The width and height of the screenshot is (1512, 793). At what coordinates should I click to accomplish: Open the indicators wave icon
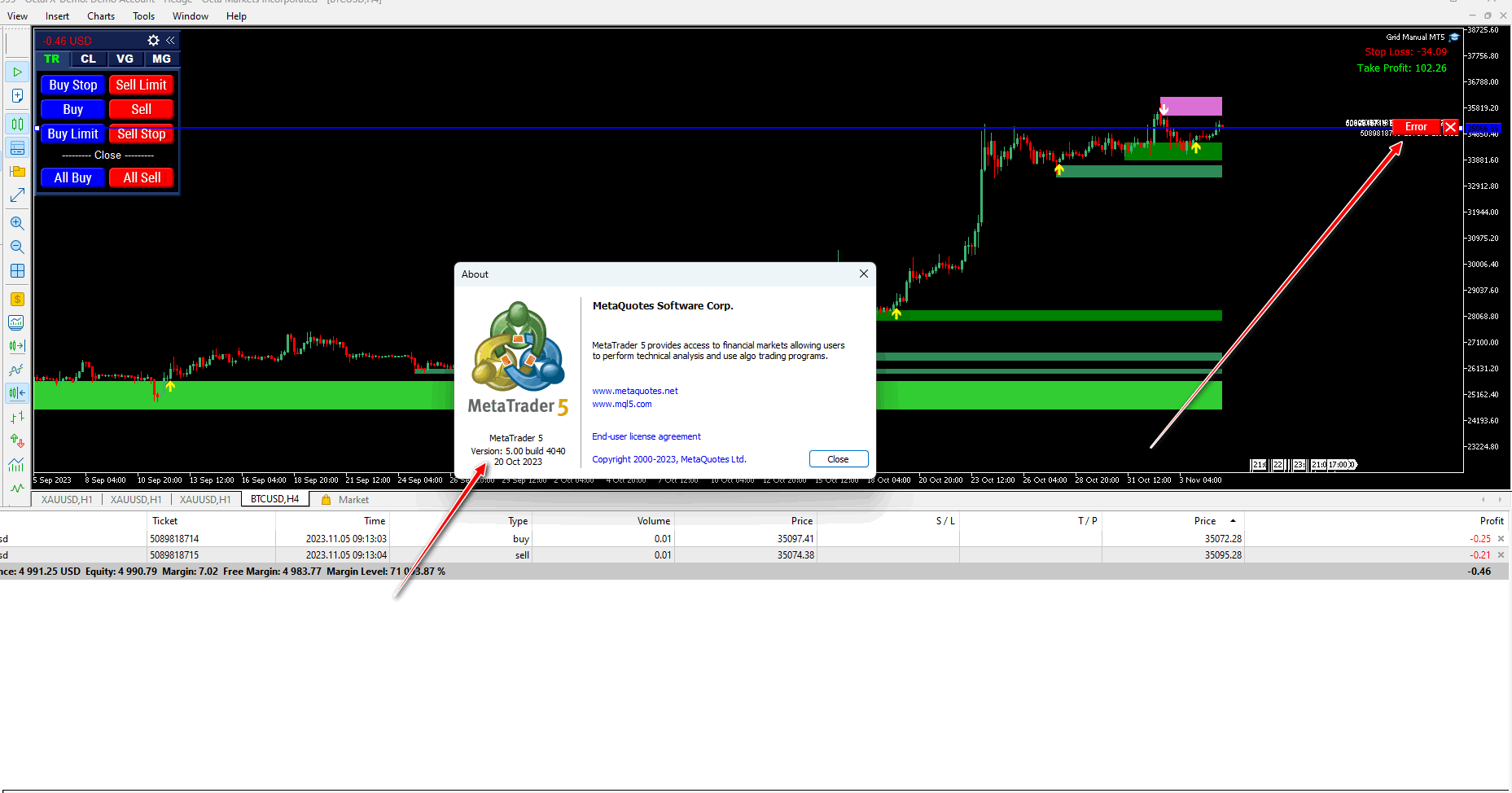point(17,370)
